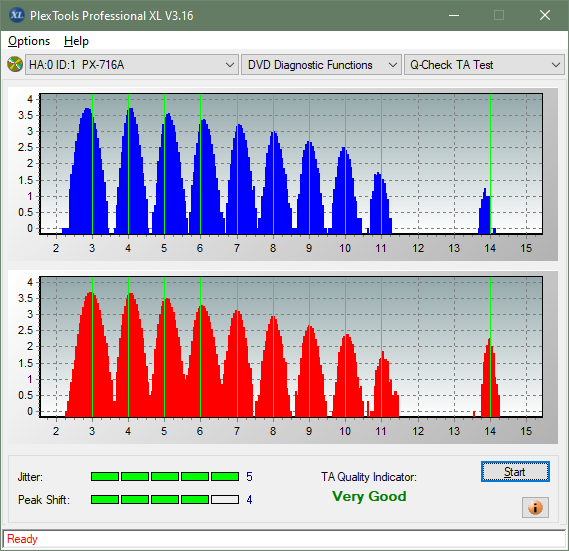The height and width of the screenshot is (551, 569).
Task: Click the Ready status bar text
Action: pos(22,539)
